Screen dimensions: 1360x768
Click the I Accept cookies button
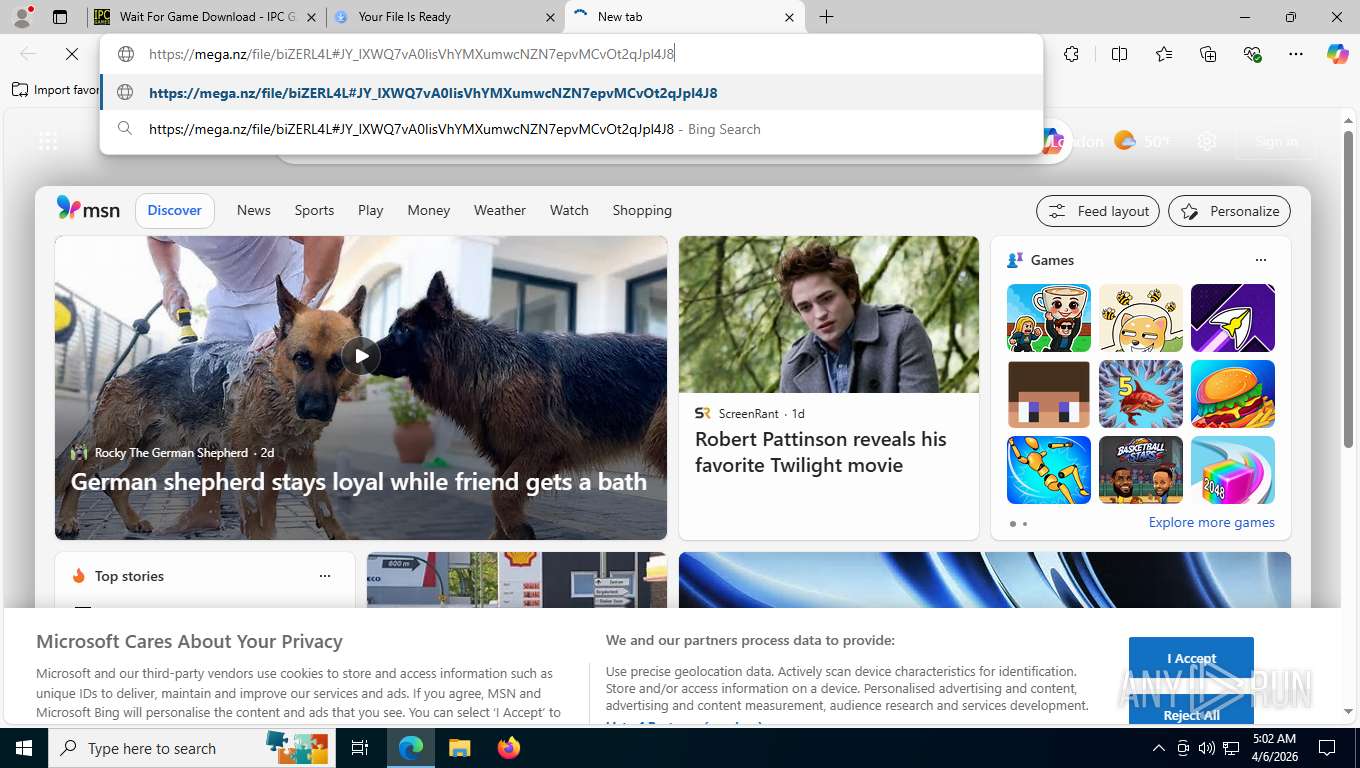[x=1191, y=658]
